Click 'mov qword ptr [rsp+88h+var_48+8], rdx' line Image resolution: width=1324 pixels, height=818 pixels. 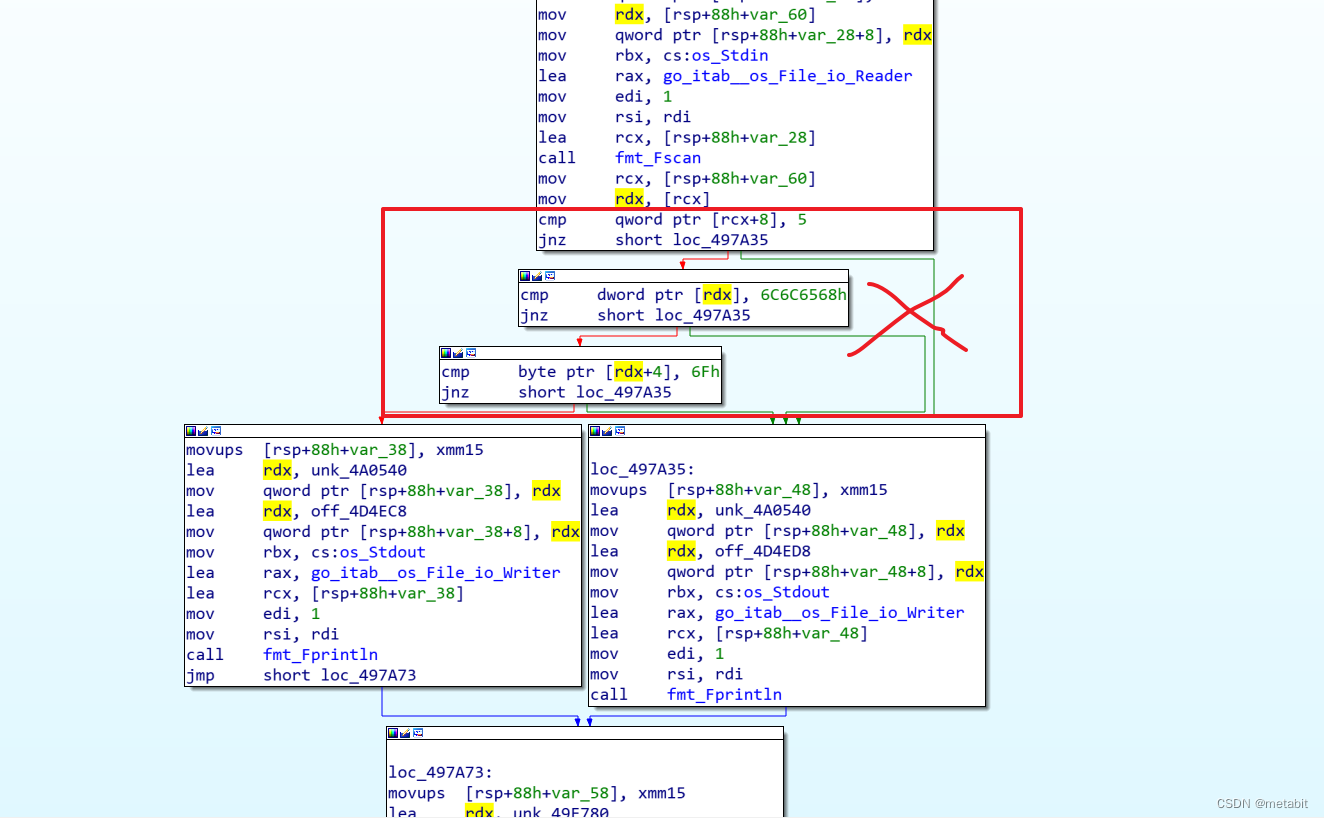coord(787,572)
